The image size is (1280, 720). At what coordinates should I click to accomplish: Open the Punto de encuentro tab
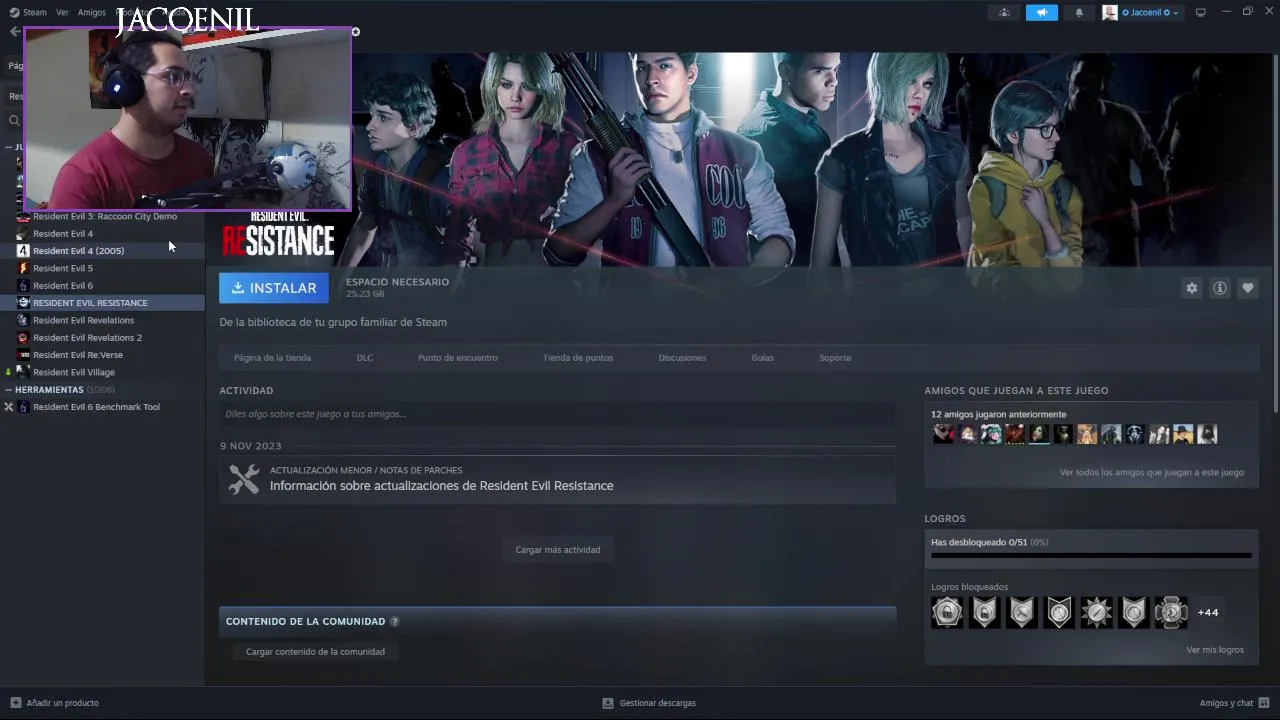(457, 357)
